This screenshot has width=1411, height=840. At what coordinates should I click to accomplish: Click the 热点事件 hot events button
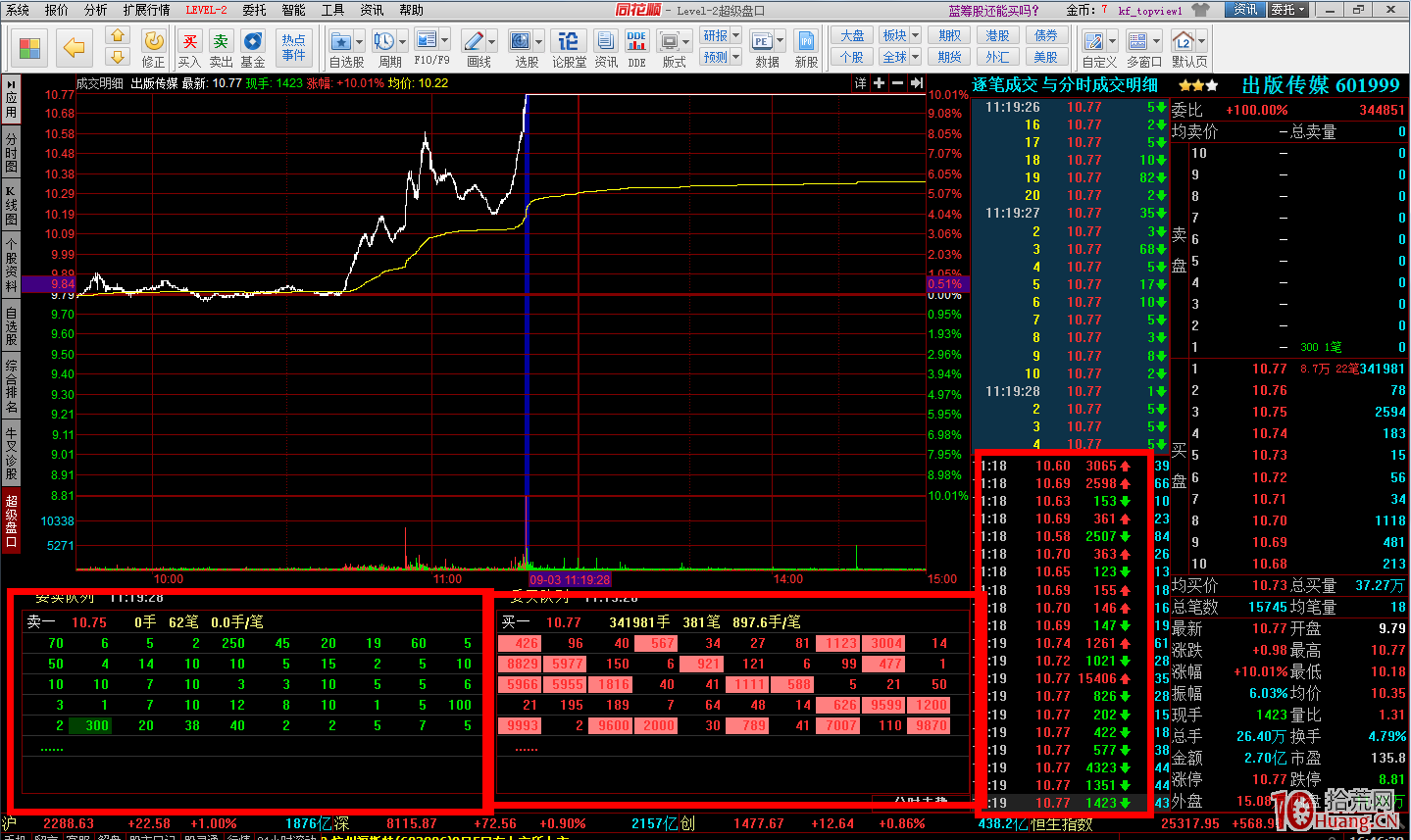[x=293, y=46]
